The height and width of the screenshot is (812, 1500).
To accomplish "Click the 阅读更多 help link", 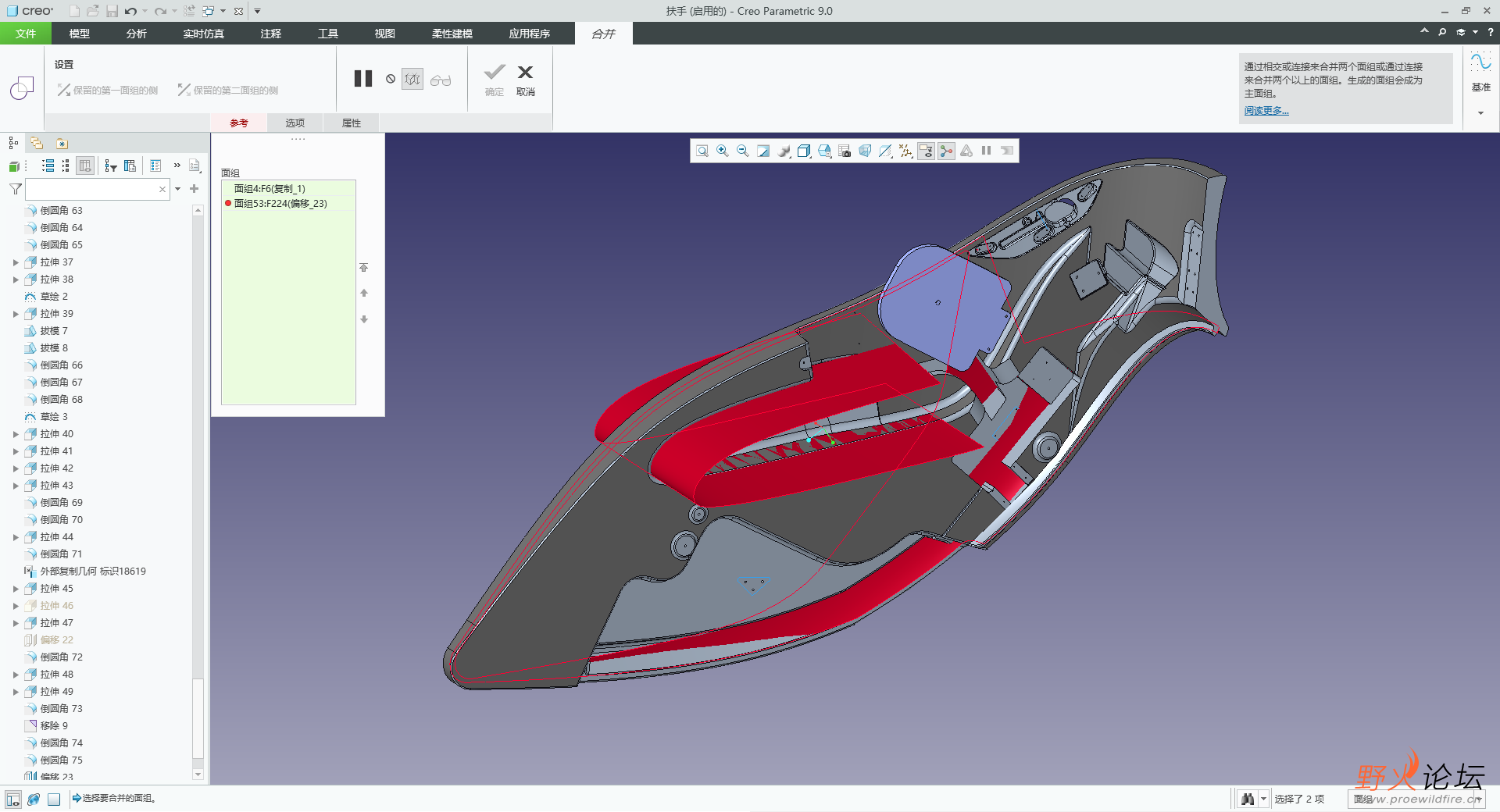I will 1266,111.
